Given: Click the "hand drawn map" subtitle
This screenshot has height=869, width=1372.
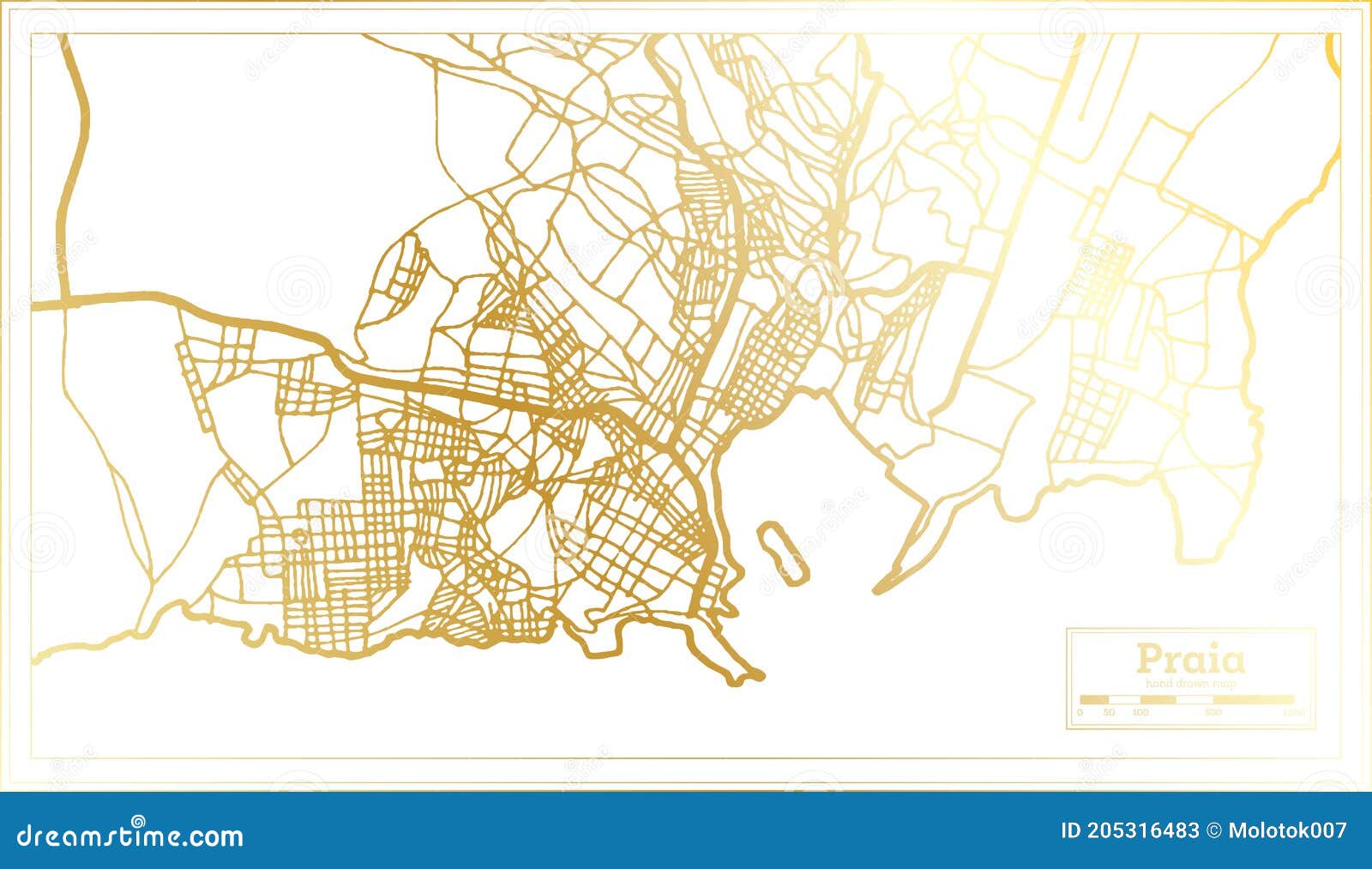Looking at the screenshot, I should point(1190,684).
